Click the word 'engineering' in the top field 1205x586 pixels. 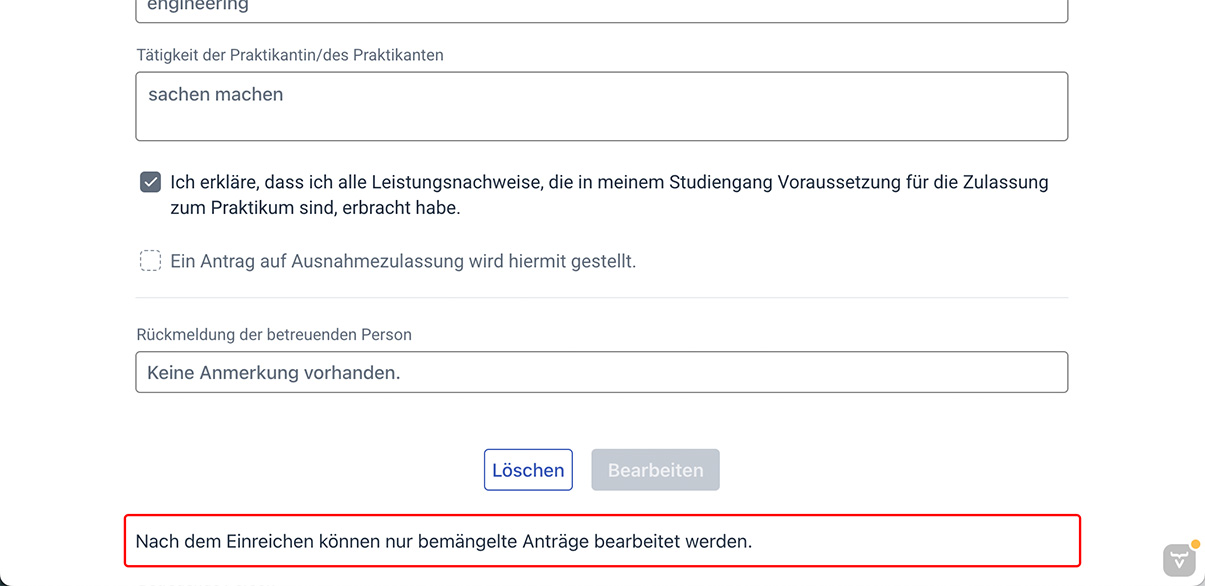point(198,7)
